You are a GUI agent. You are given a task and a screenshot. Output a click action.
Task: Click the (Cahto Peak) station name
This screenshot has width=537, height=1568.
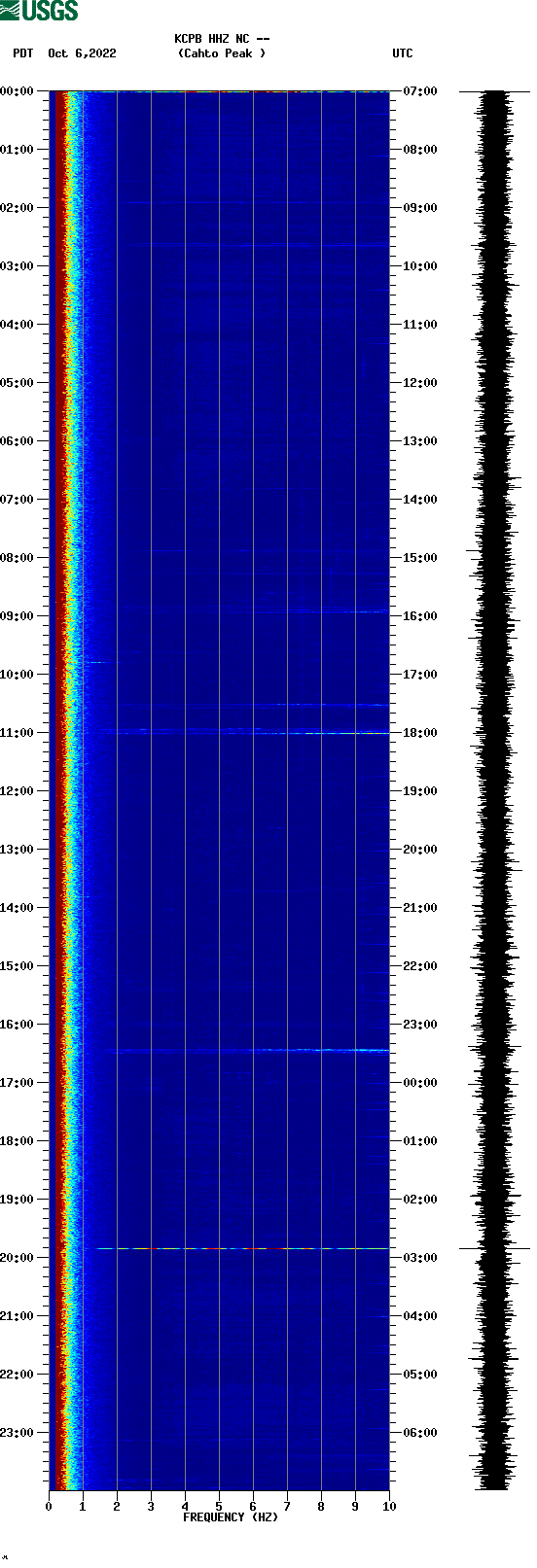click(x=222, y=53)
